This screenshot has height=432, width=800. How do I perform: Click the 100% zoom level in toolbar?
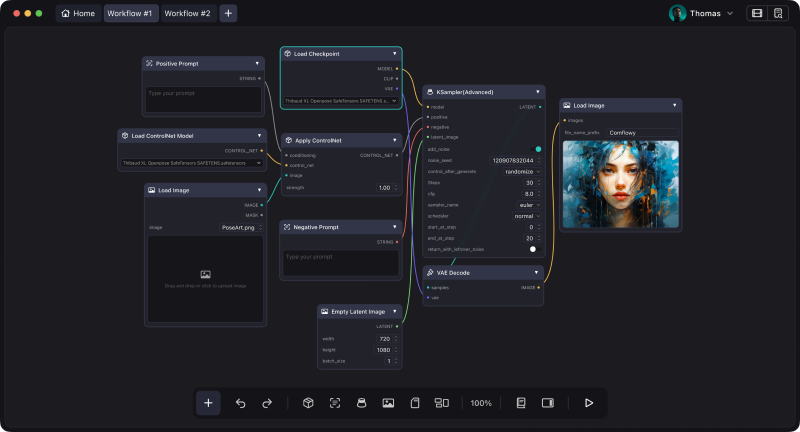481,403
